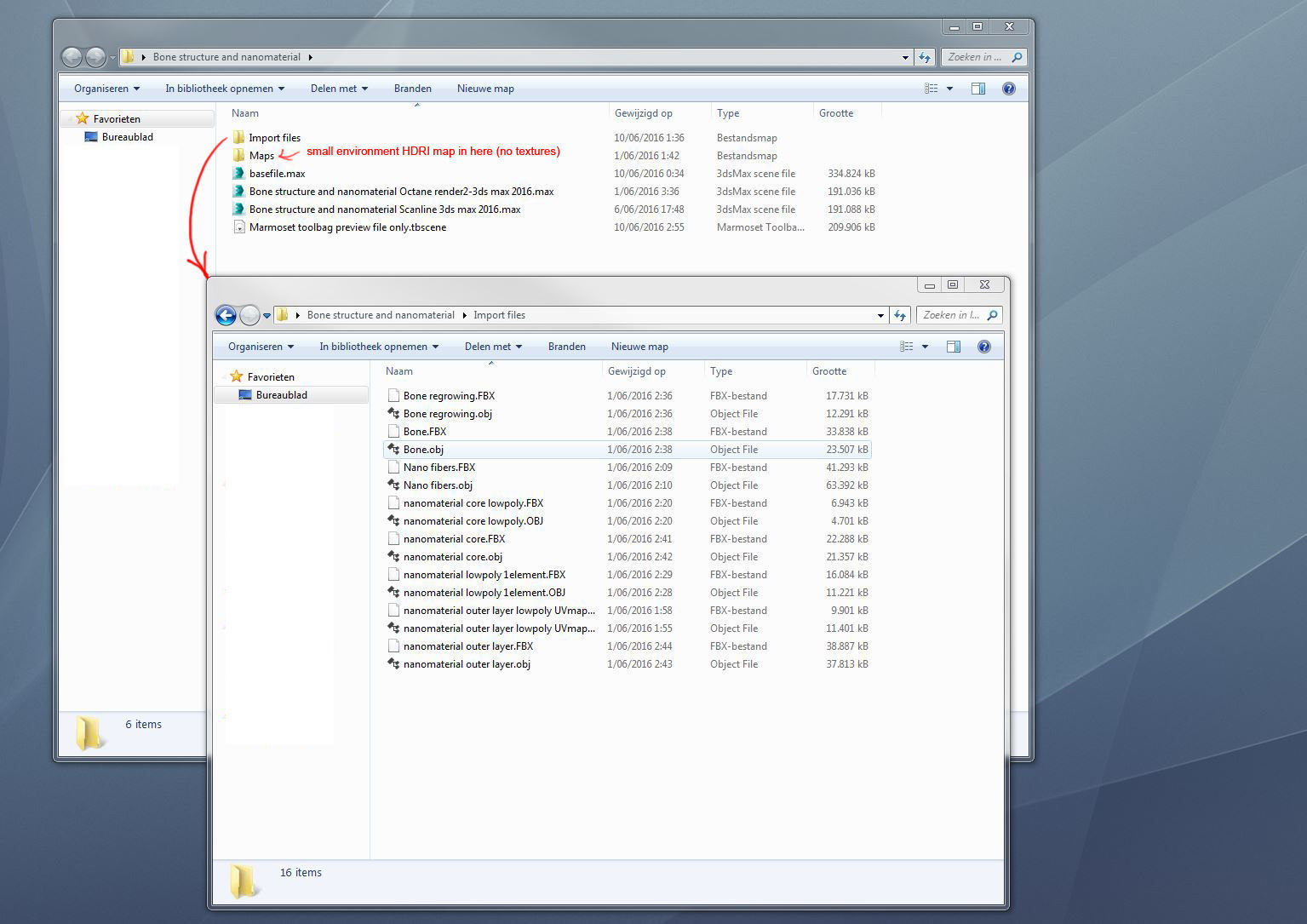Open recent locations dropdown in Import files window
Screen dimensions: 1307x924
pyautogui.click(x=267, y=316)
